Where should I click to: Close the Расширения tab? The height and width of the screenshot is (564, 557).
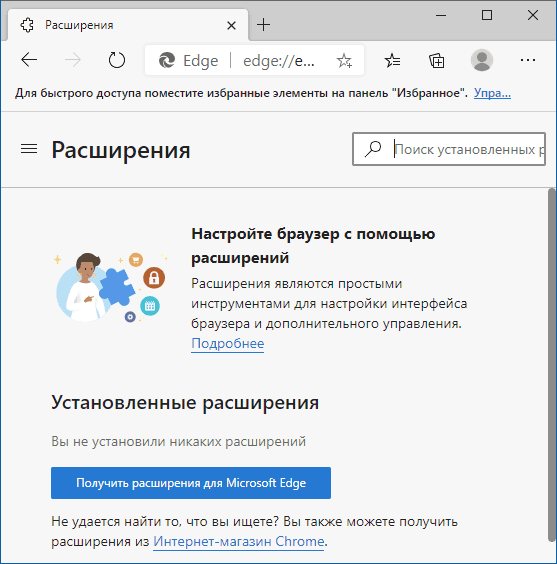coord(231,25)
